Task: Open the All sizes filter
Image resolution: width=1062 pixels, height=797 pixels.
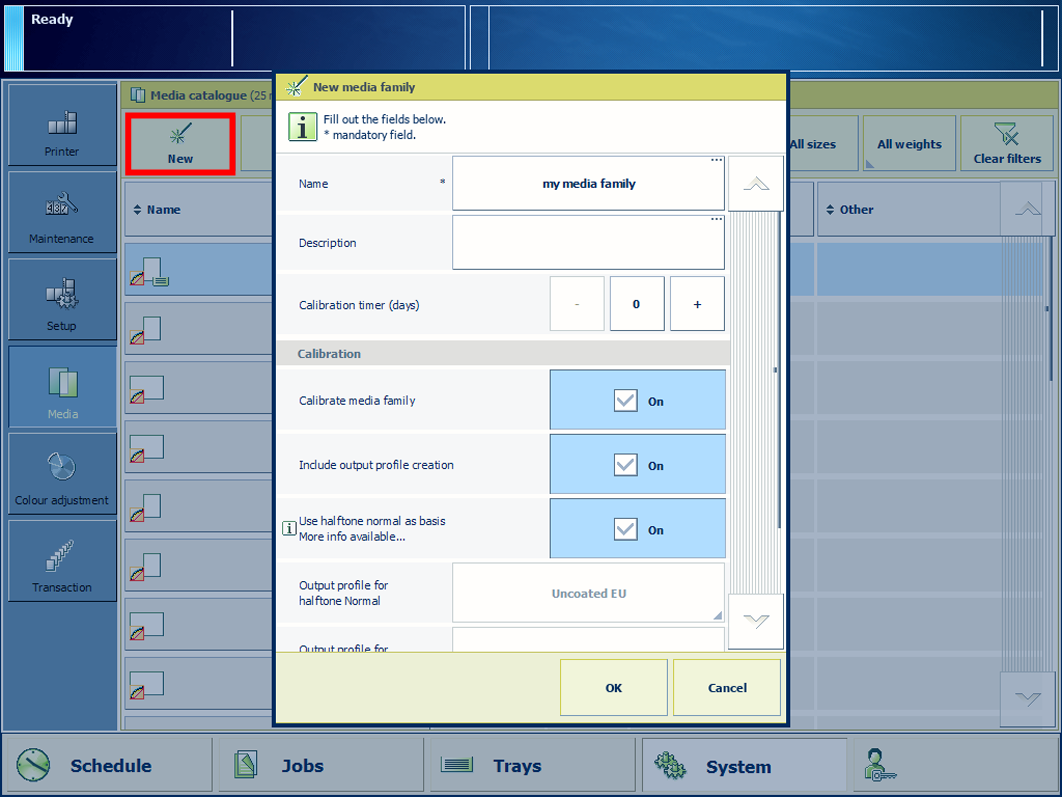Action: [x=822, y=143]
